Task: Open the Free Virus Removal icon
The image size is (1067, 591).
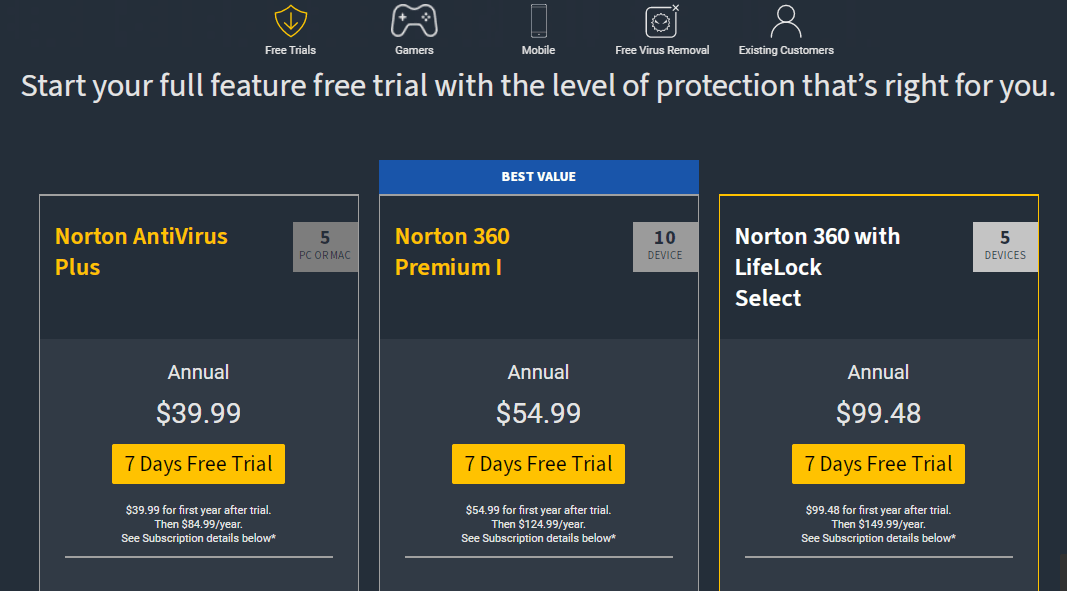Action: (x=662, y=21)
